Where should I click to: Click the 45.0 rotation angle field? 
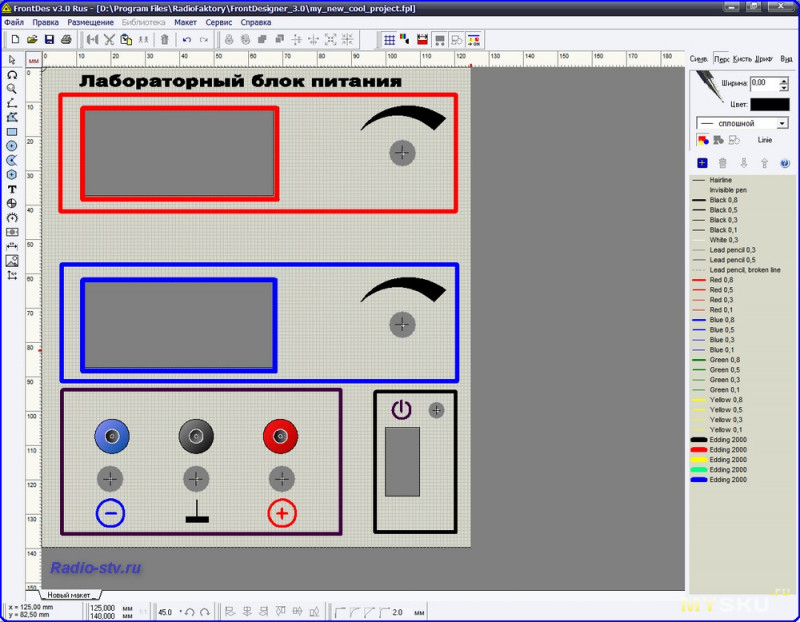[x=167, y=612]
